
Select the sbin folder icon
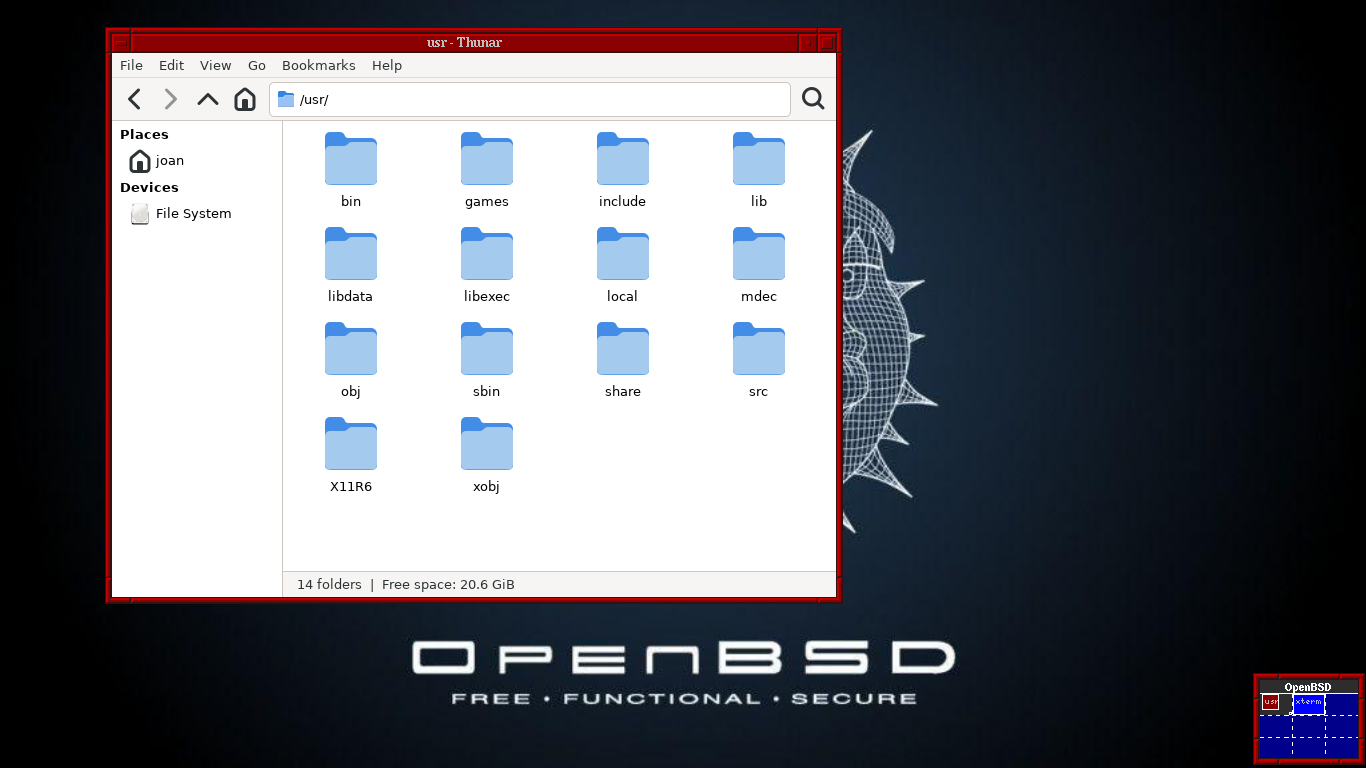(x=487, y=349)
